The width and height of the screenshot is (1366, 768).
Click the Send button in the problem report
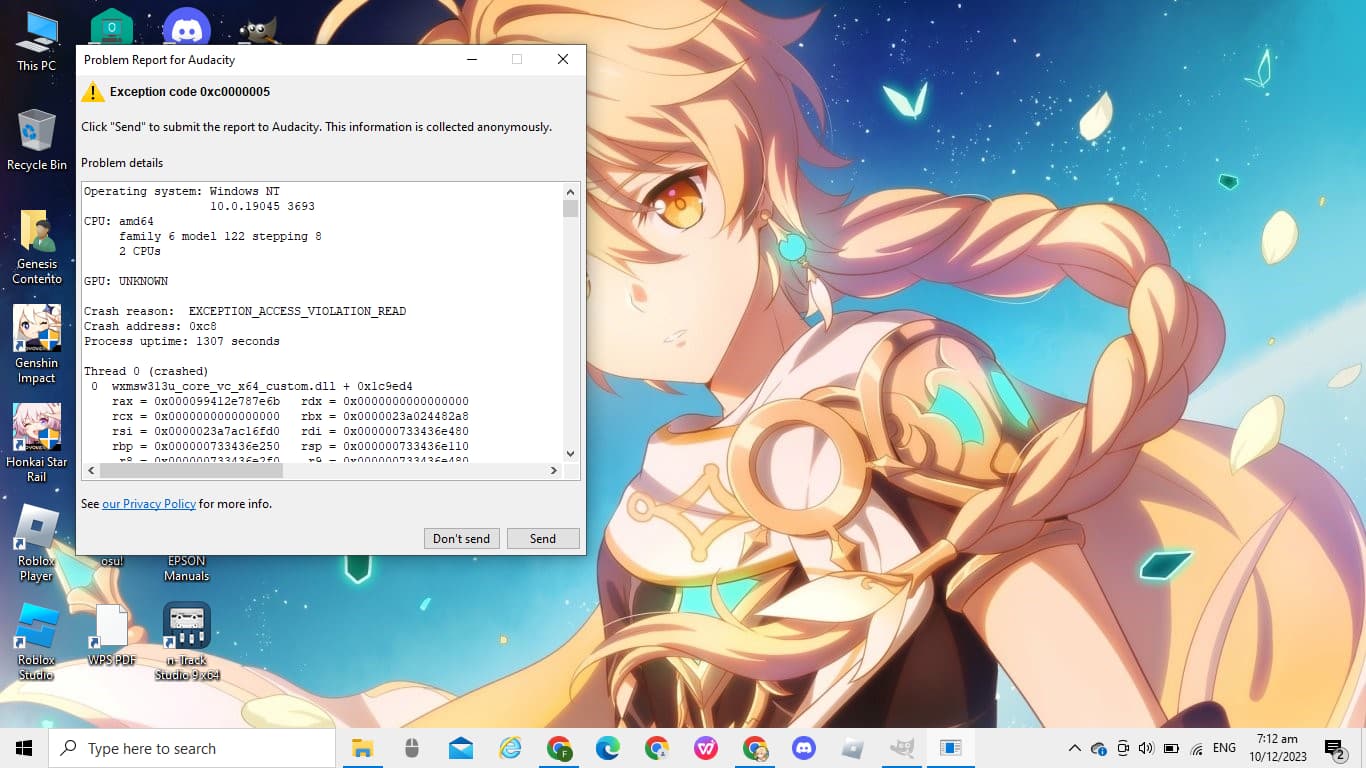[x=543, y=538]
